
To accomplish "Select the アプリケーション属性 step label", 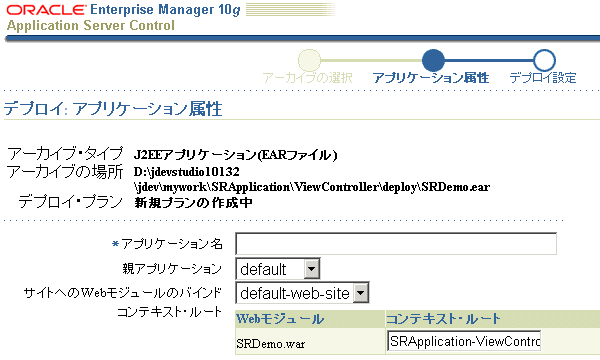I will pos(431,78).
